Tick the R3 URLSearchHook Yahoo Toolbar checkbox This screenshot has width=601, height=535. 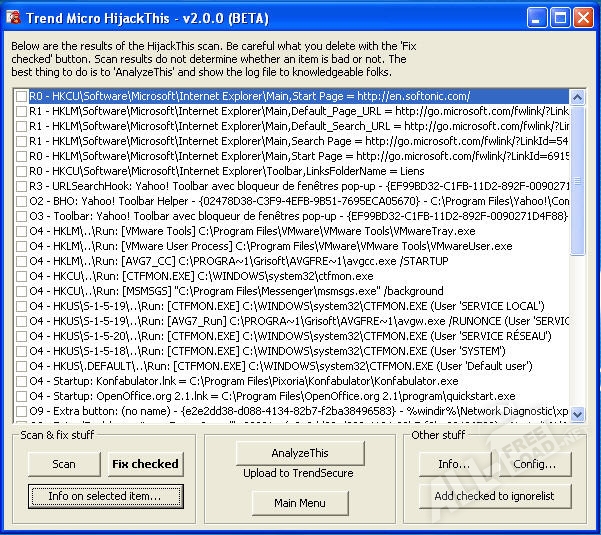(x=21, y=186)
